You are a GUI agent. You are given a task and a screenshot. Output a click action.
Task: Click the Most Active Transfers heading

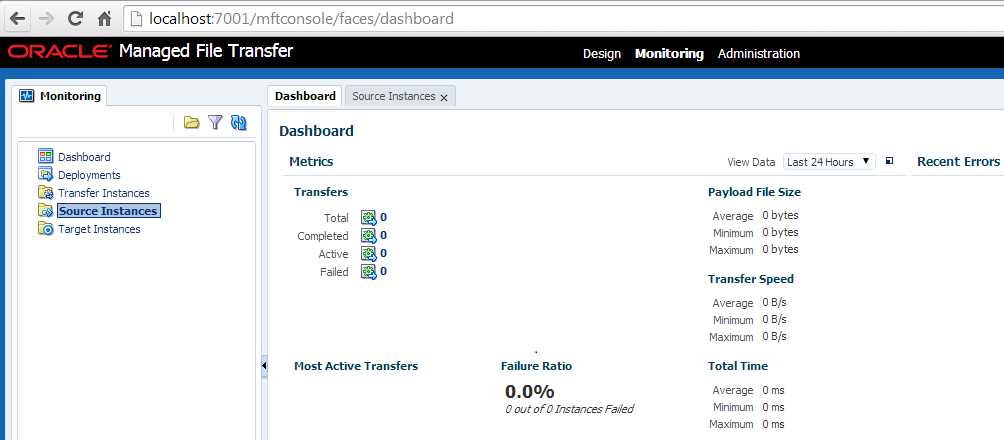pyautogui.click(x=356, y=366)
